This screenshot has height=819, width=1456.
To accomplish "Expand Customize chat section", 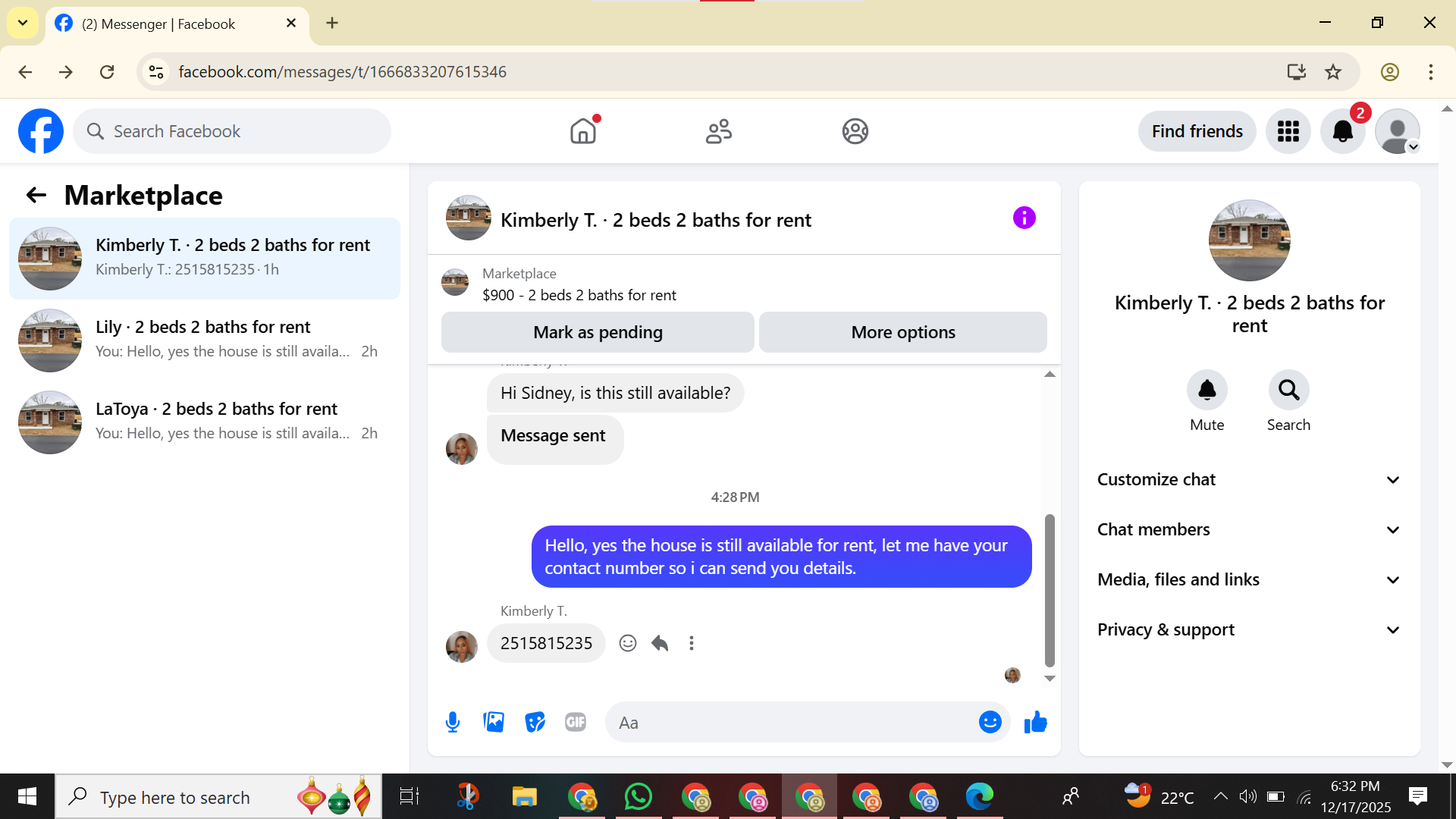I will click(x=1249, y=479).
